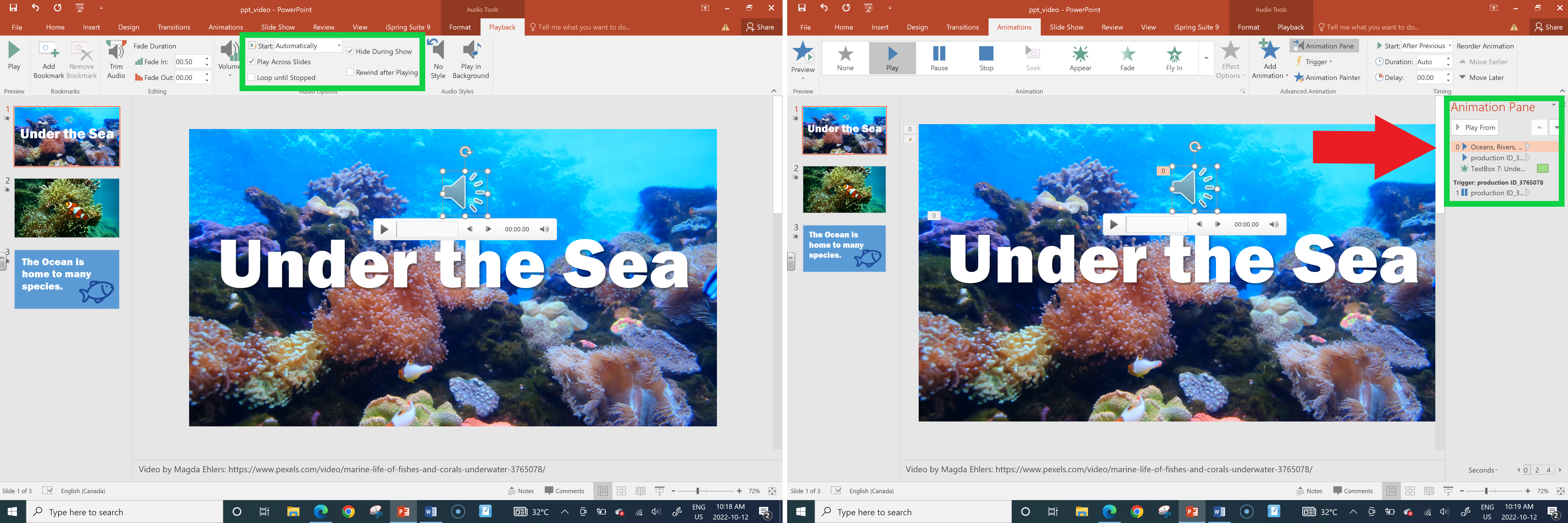Choose the Play in Background audio style
This screenshot has height=523, width=1568.
pyautogui.click(x=471, y=60)
